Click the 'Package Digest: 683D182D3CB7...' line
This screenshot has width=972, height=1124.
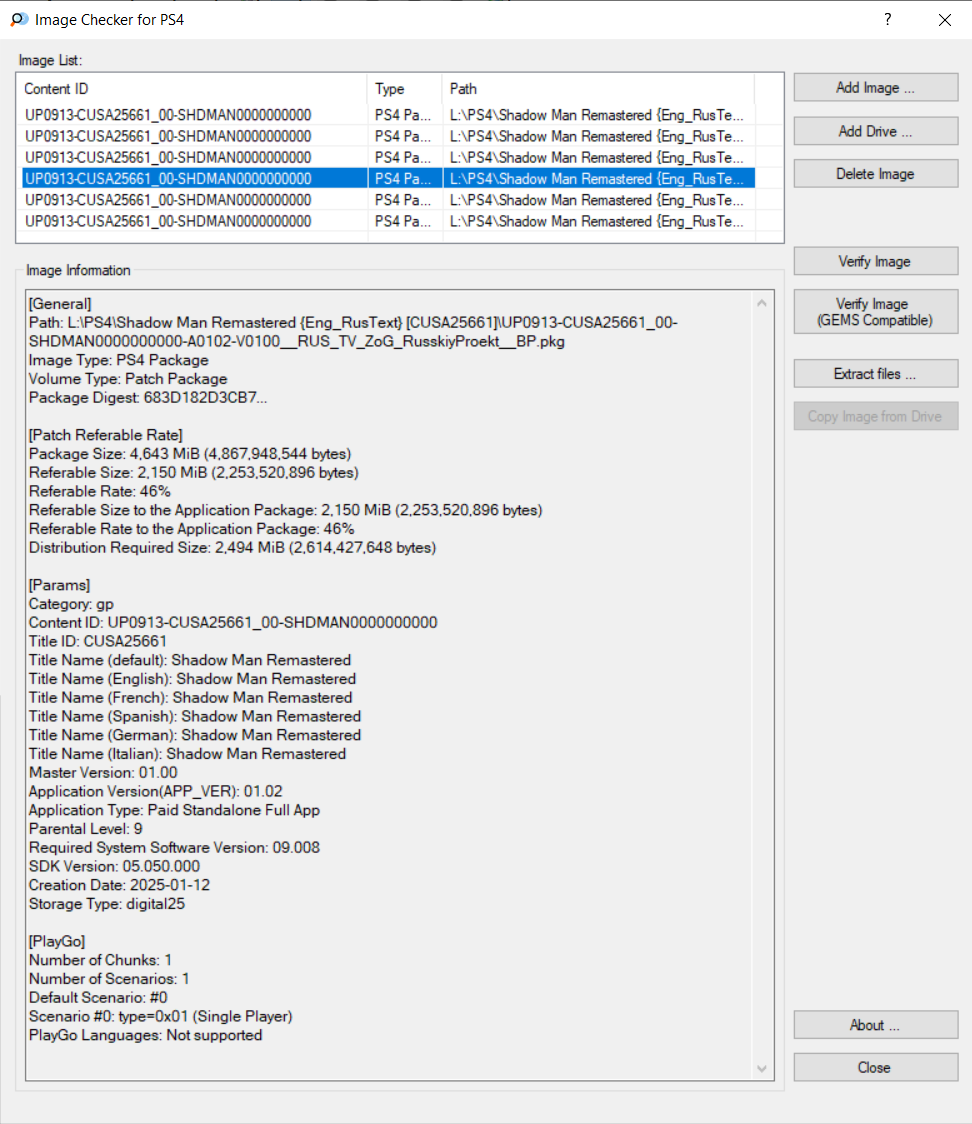148,398
